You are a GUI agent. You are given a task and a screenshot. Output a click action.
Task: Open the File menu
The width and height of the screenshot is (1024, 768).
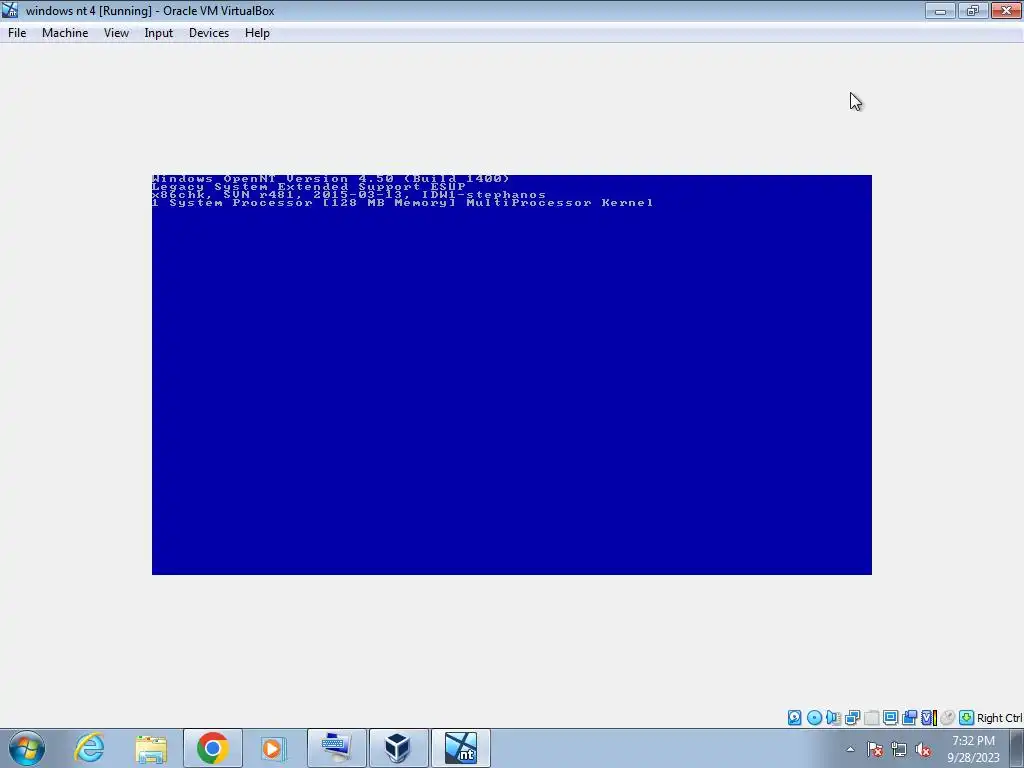(17, 33)
